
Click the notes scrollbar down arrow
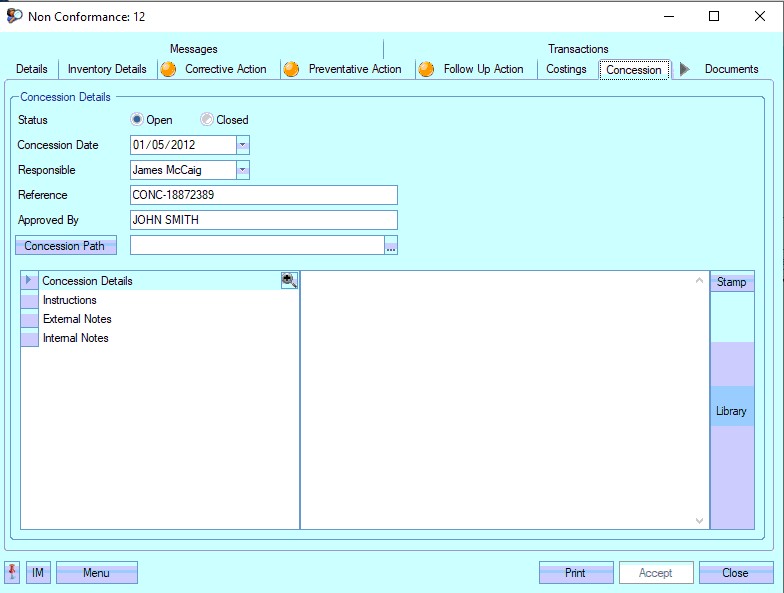point(700,520)
